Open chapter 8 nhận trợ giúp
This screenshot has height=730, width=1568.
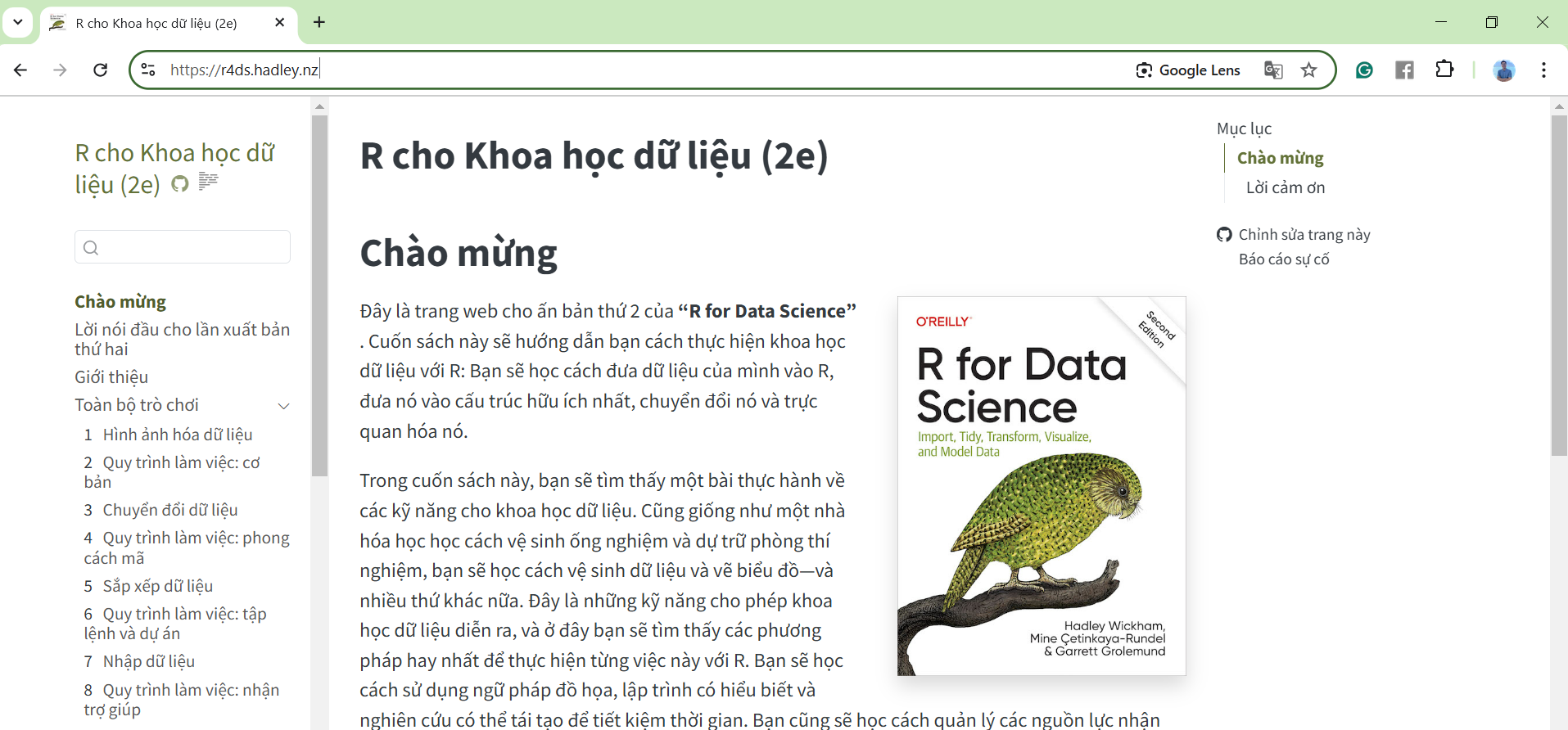pyautogui.click(x=182, y=700)
